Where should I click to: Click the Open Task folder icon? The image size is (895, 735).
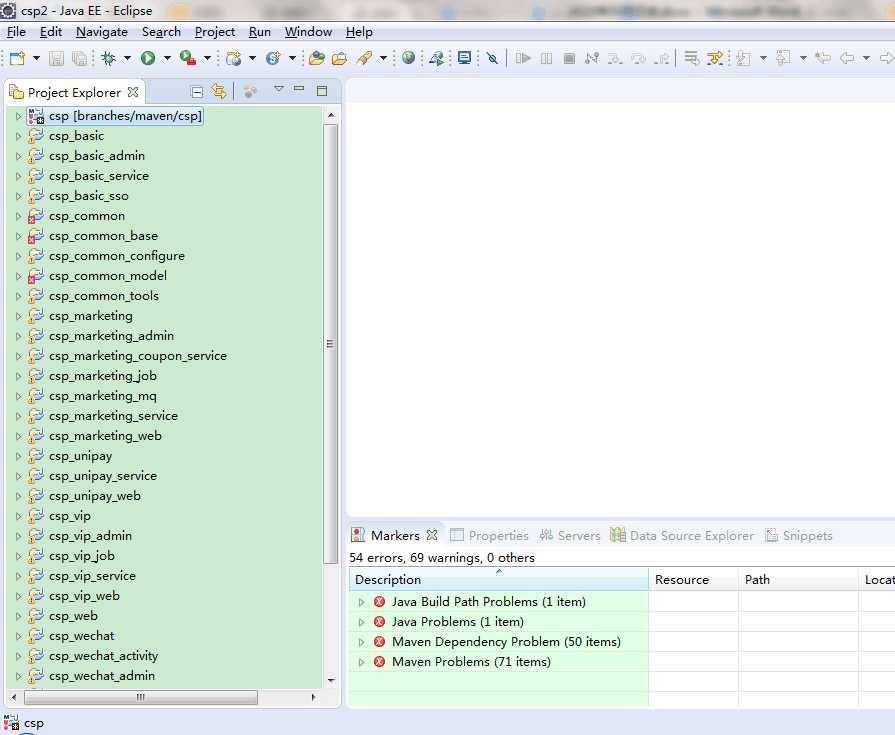(340, 58)
